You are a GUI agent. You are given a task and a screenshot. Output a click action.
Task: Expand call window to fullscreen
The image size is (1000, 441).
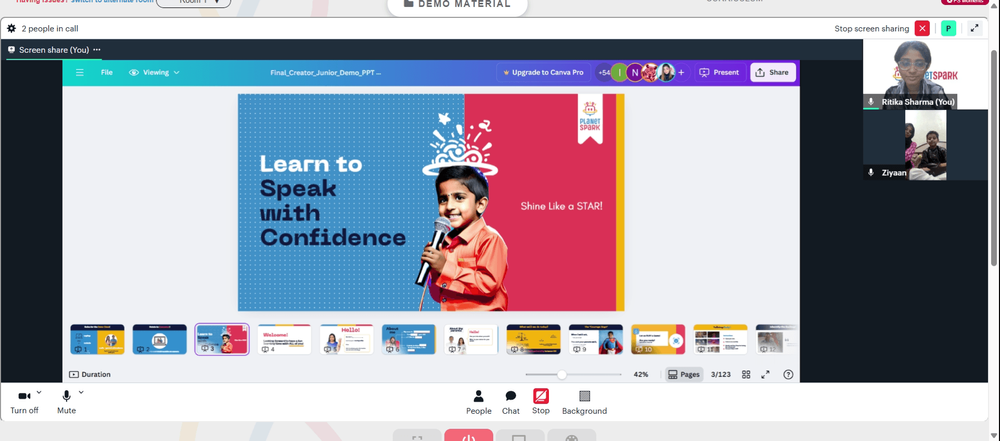click(x=974, y=28)
